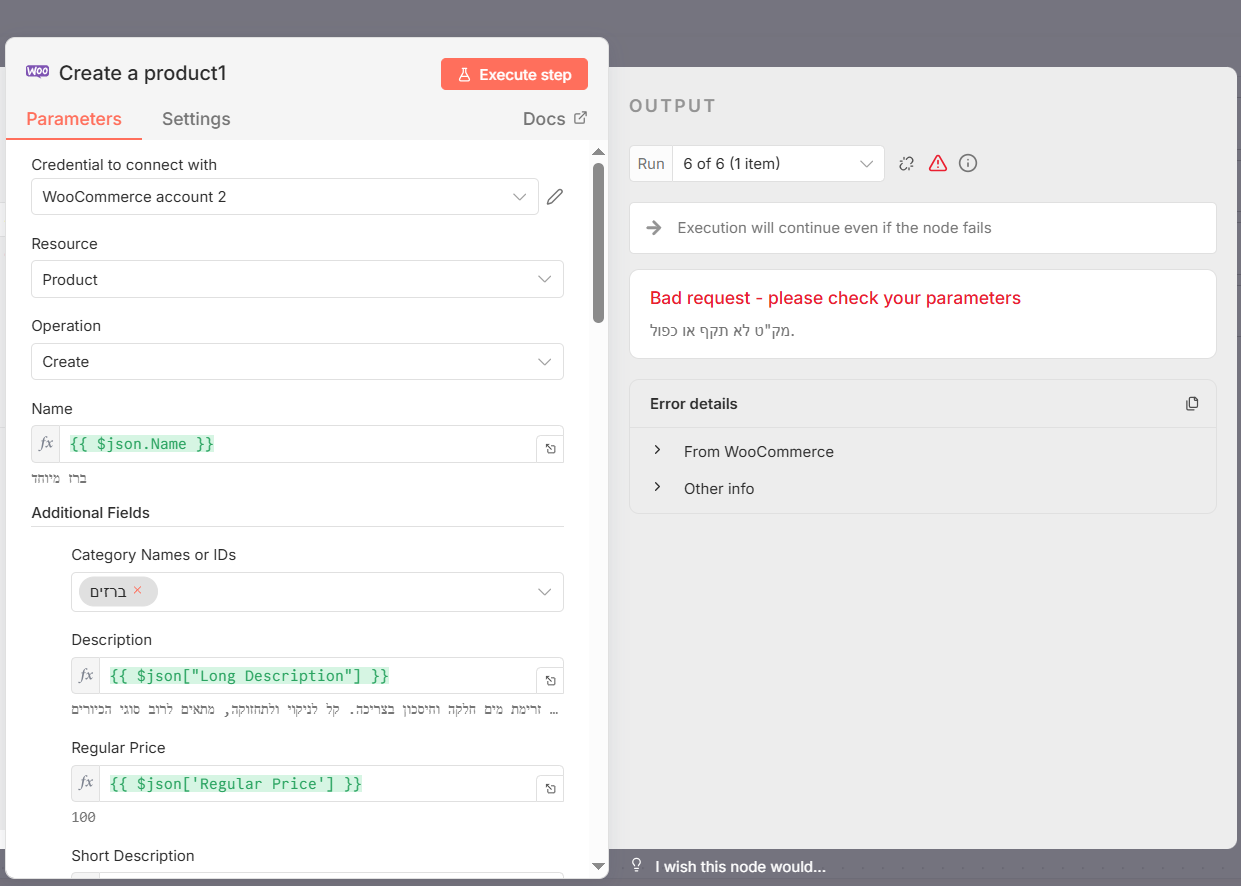Open expression editor for the Description field
The width and height of the screenshot is (1241, 886).
tap(550, 681)
